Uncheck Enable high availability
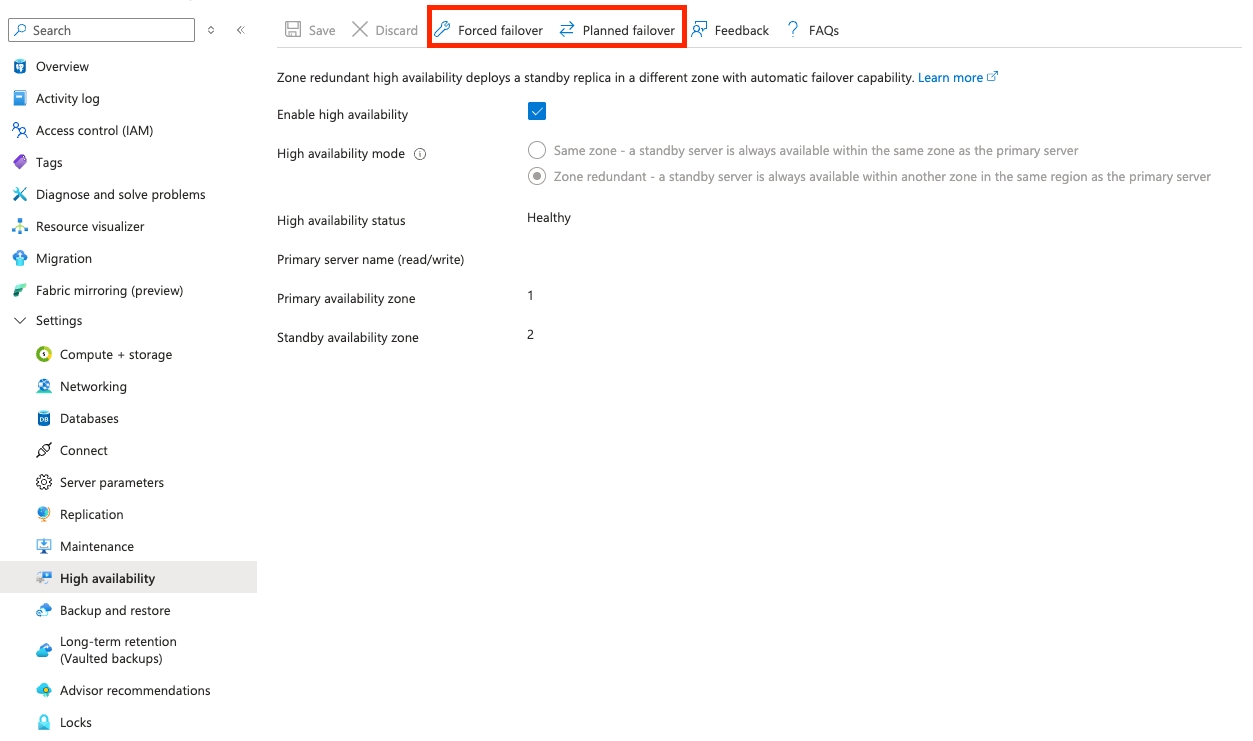The image size is (1253, 741). (x=537, y=111)
